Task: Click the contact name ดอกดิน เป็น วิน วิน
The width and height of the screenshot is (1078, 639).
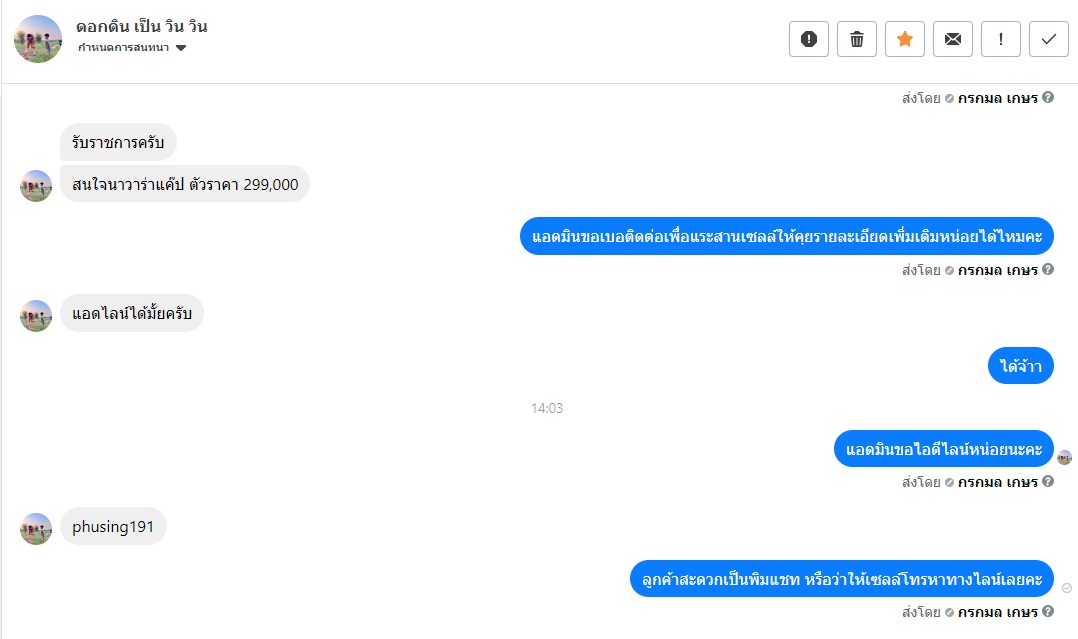Action: tap(142, 26)
